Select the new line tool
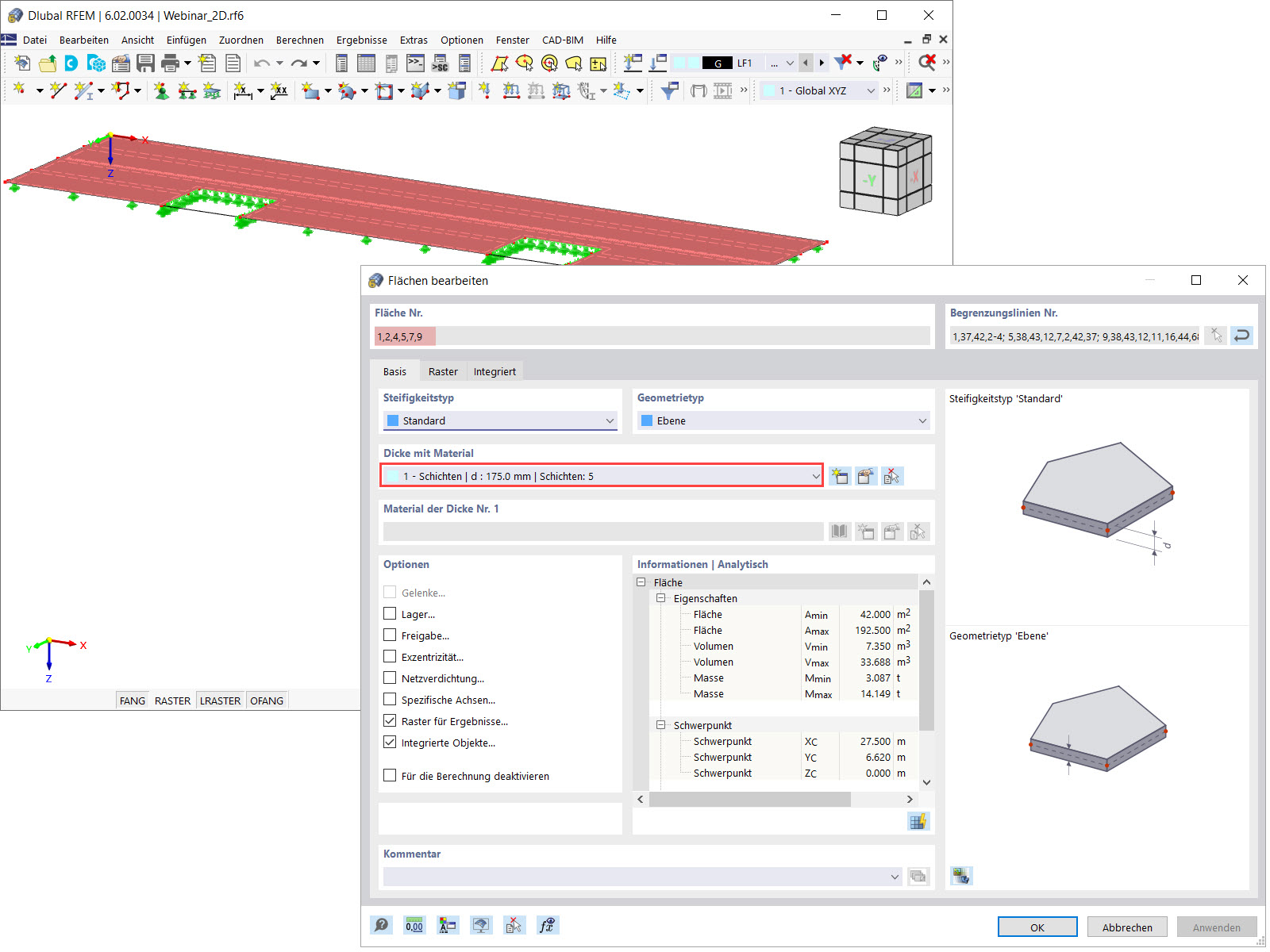The width and height of the screenshot is (1270, 952). click(x=58, y=90)
